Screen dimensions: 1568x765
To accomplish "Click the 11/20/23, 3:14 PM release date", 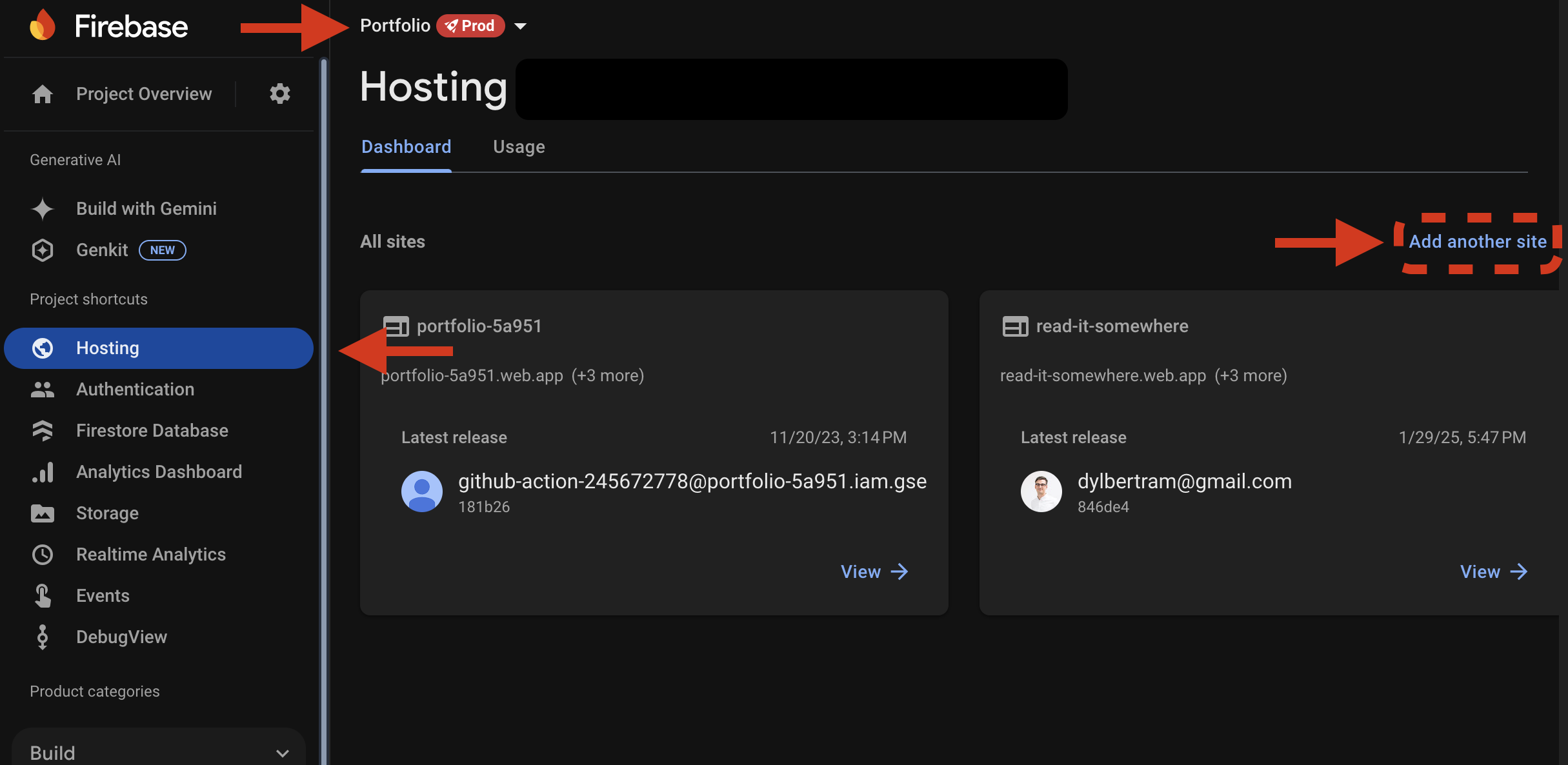I will click(838, 437).
